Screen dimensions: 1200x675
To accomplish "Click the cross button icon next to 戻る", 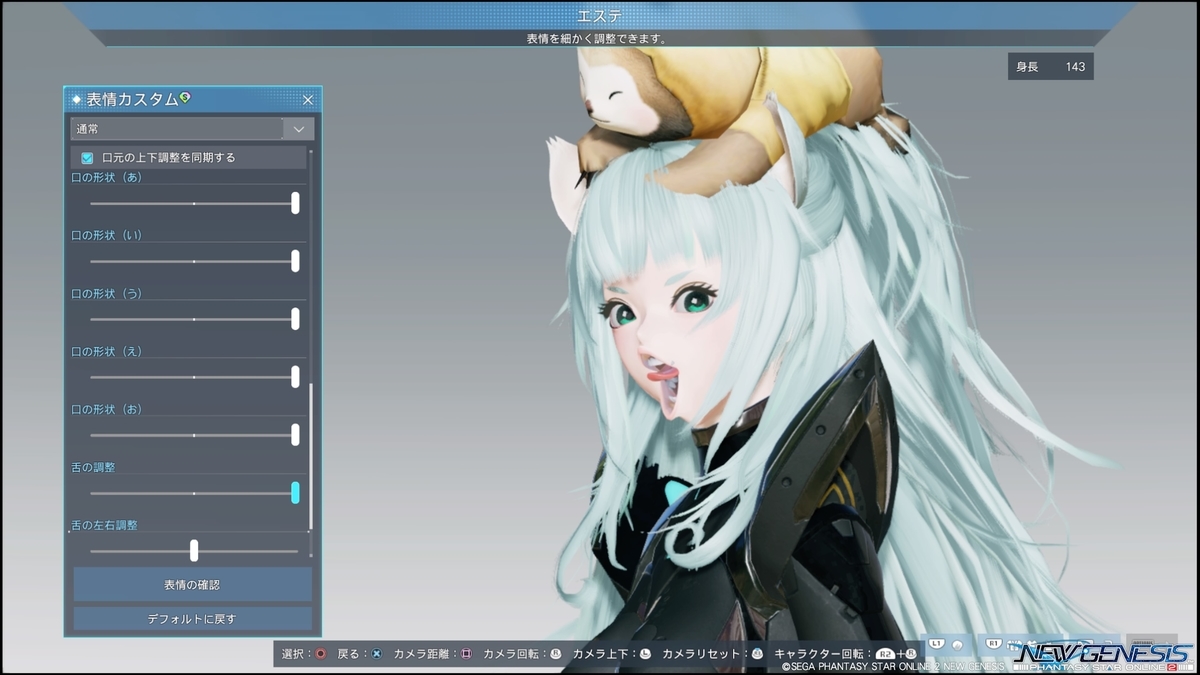I will 376,654.
